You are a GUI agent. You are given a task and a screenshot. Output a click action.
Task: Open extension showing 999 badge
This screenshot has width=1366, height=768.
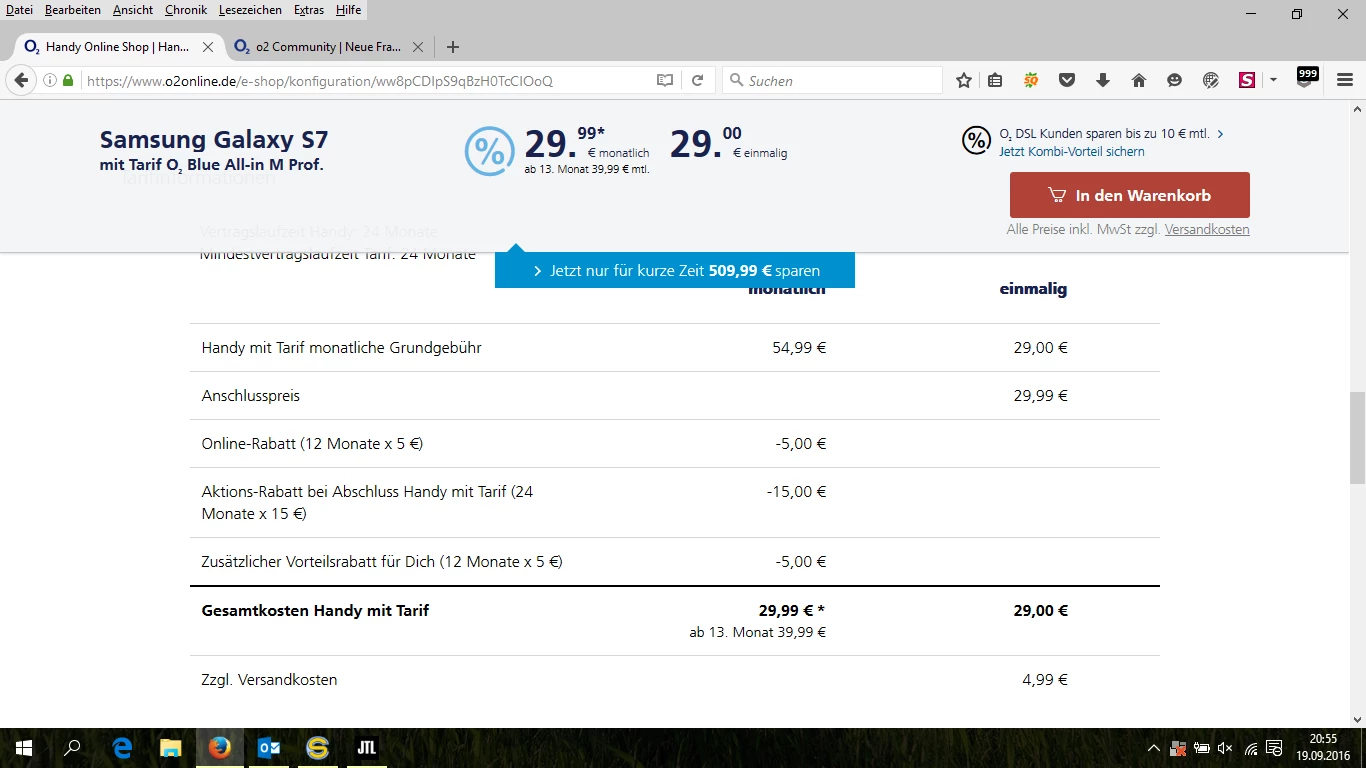pos(1306,78)
